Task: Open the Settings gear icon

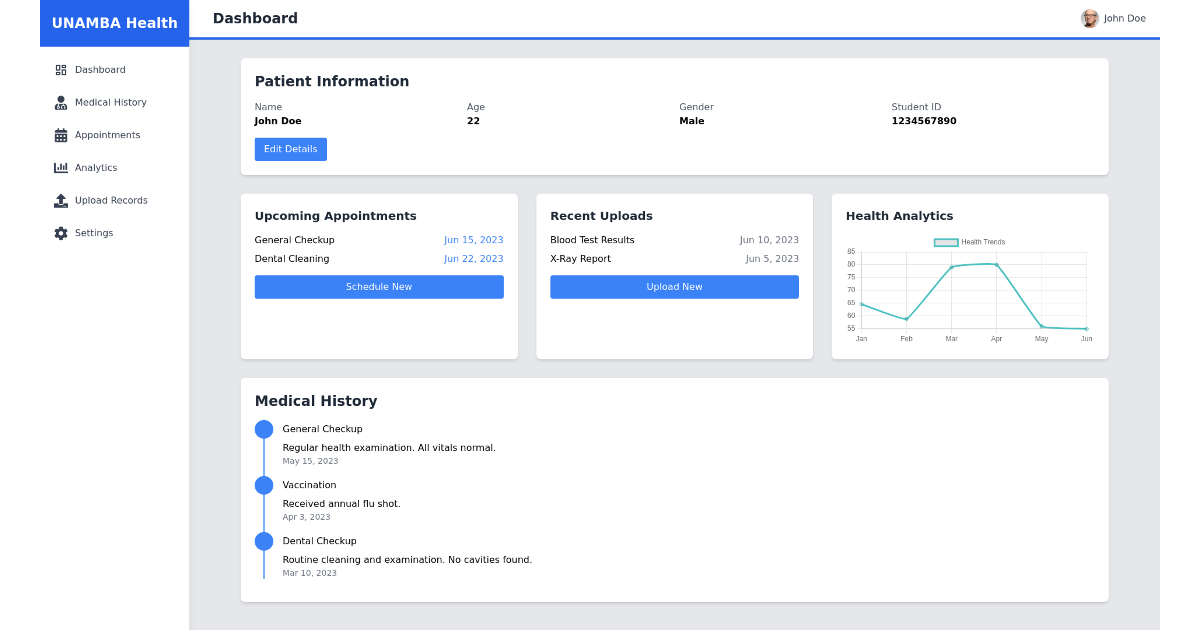Action: click(60, 232)
